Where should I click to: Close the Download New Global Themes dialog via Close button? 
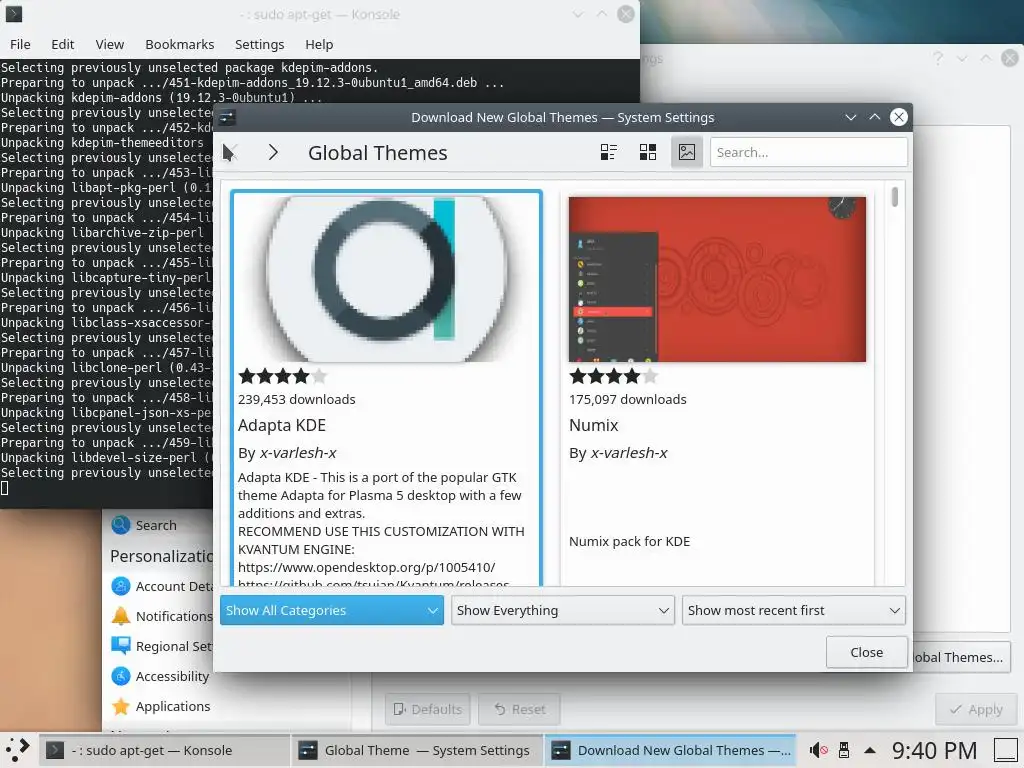(867, 652)
